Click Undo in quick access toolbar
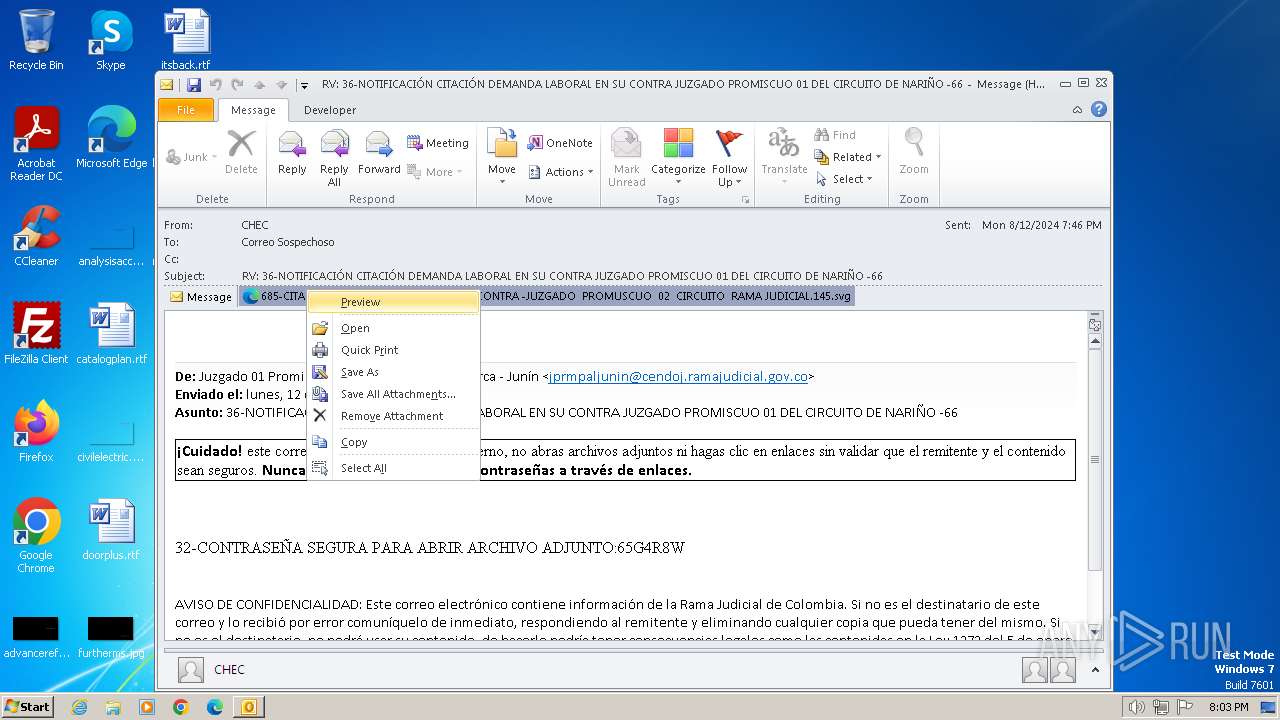This screenshot has height=720, width=1280. (x=216, y=85)
